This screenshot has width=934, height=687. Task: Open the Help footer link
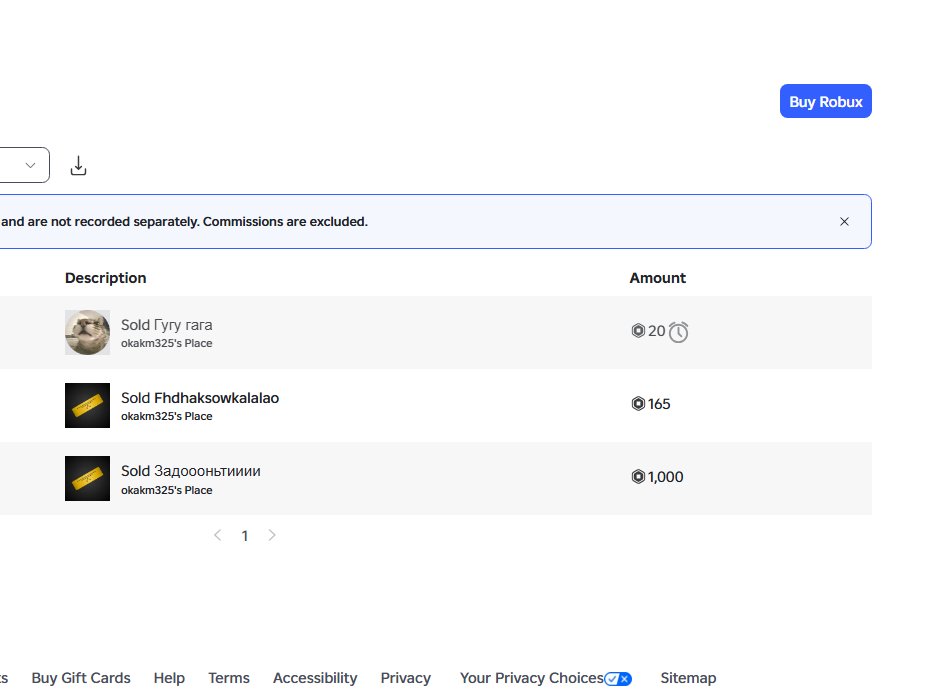[169, 678]
